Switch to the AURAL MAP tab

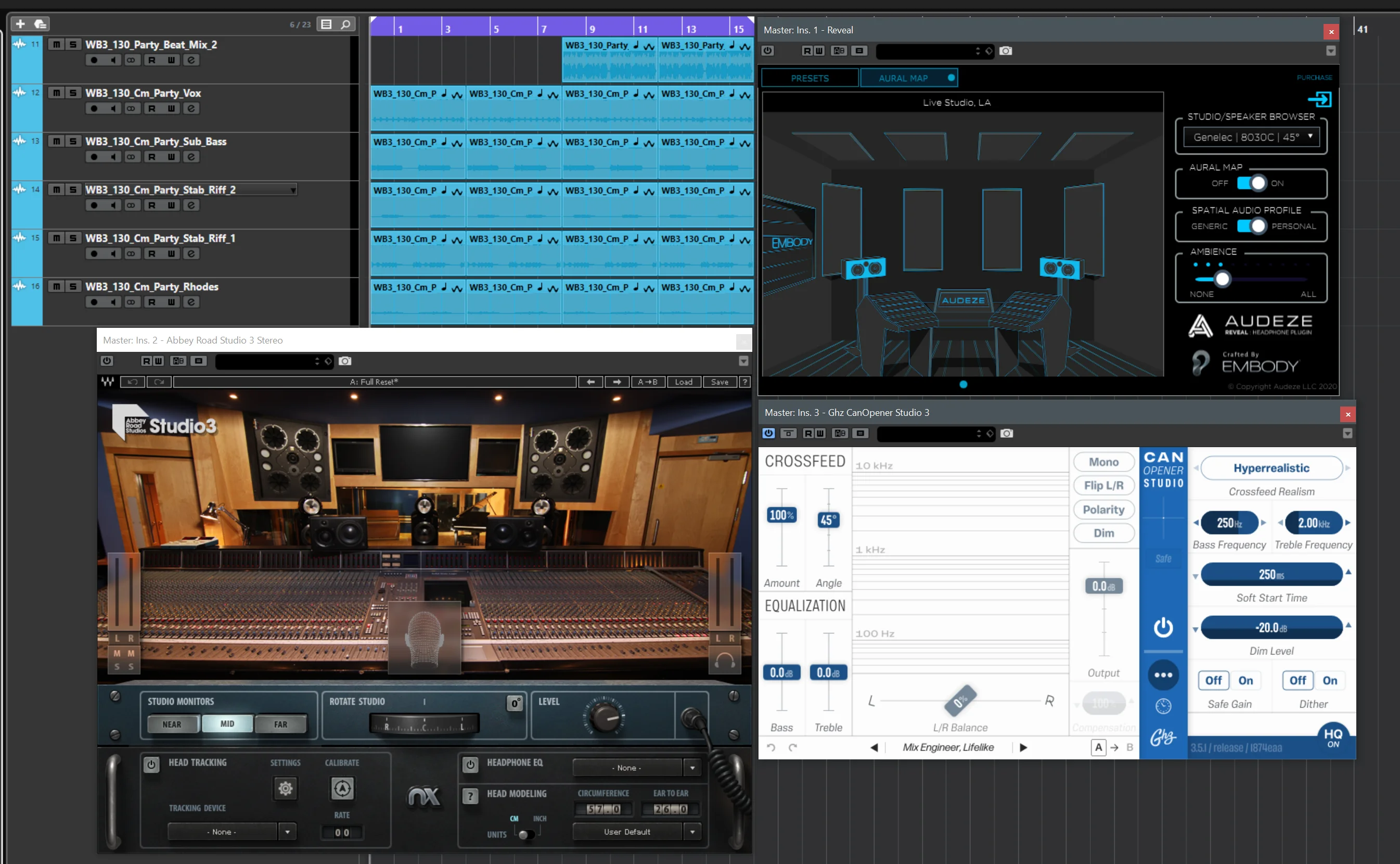click(908, 78)
